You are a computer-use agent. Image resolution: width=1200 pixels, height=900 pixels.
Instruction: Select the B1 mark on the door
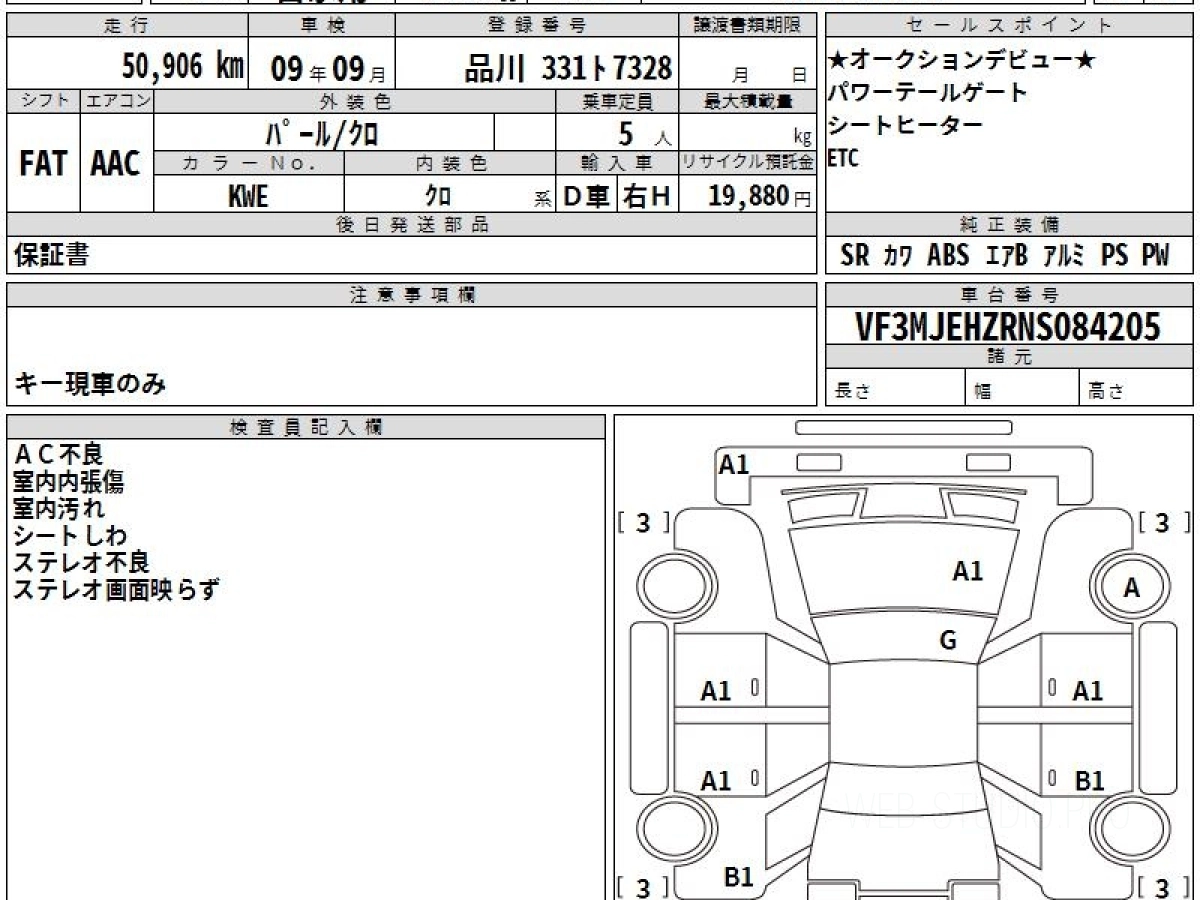1088,781
